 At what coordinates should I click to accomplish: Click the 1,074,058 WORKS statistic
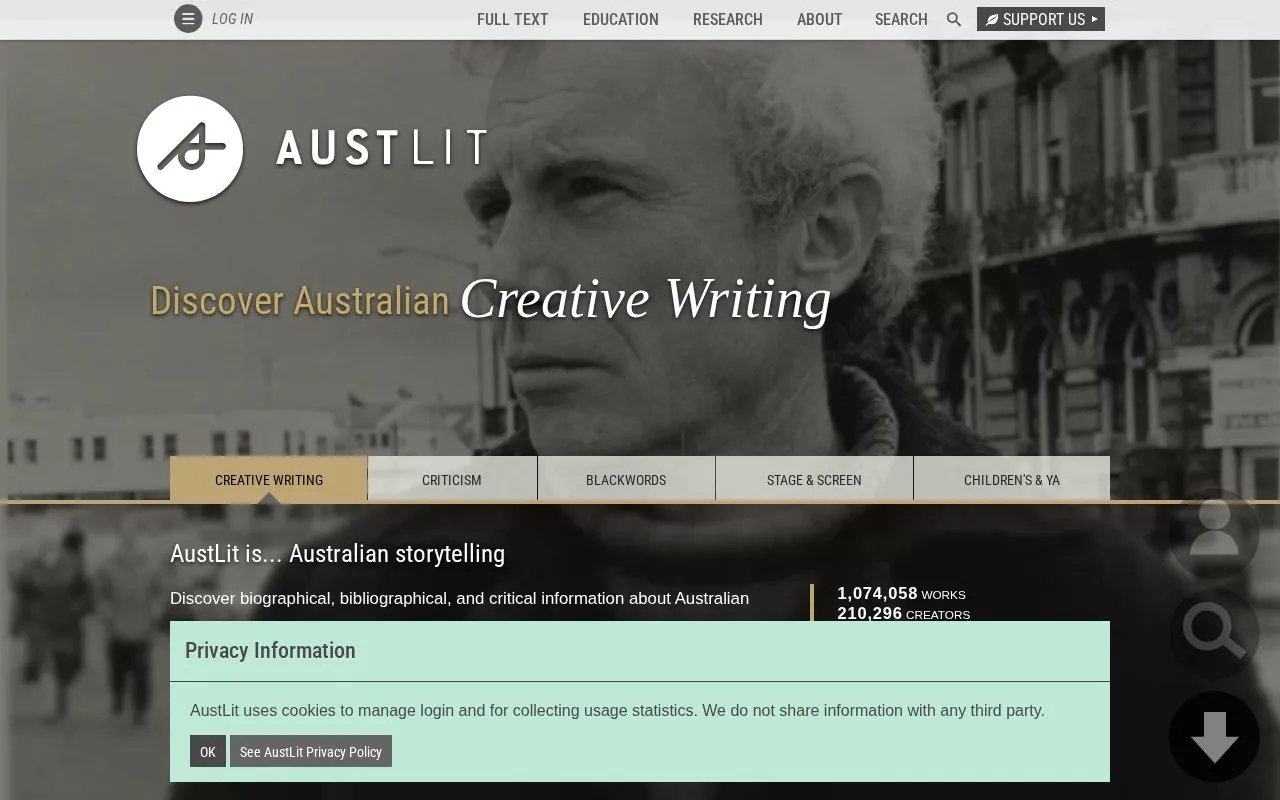point(901,594)
